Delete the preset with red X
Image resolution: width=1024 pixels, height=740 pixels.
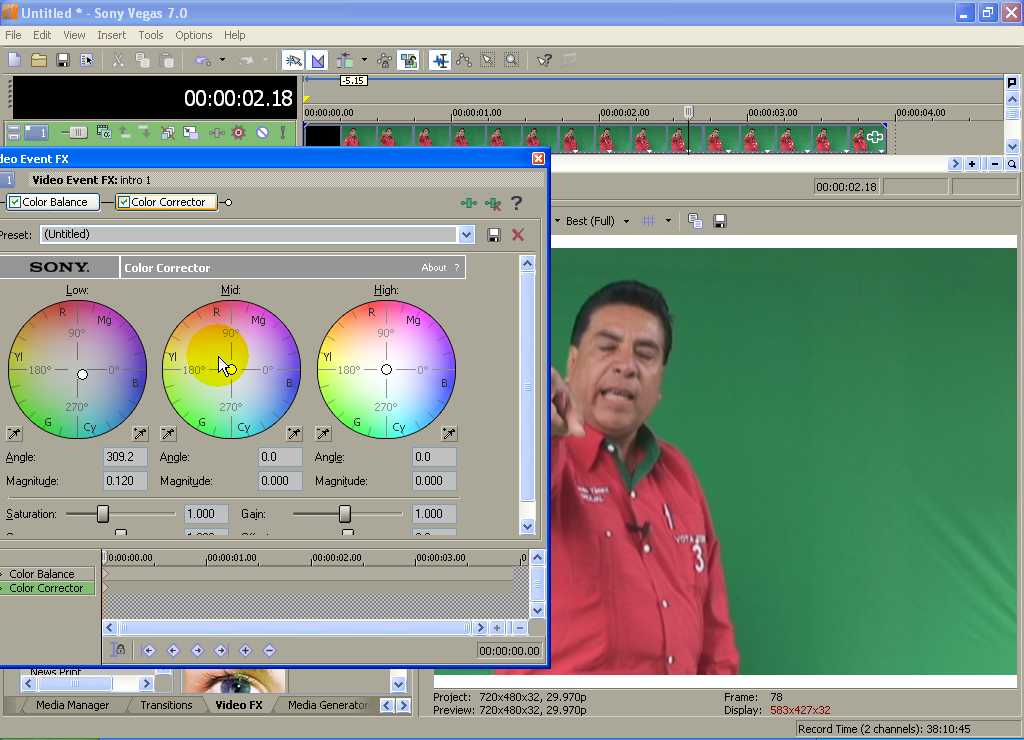pos(518,235)
